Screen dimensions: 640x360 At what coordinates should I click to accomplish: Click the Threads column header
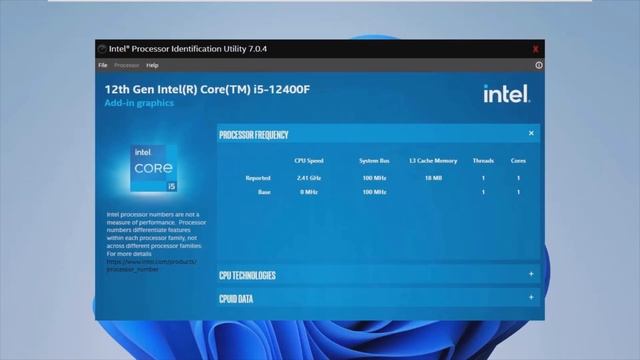(x=483, y=161)
